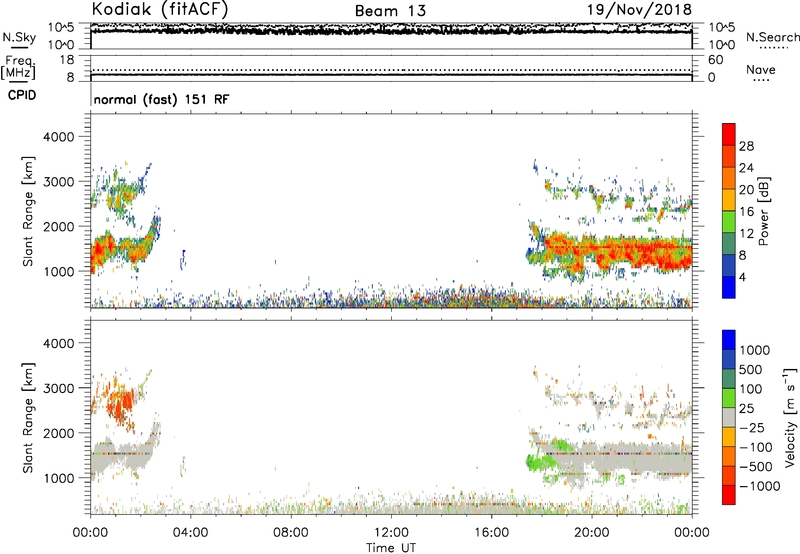Click the "4" label on Power colorbar

[x=742, y=277]
